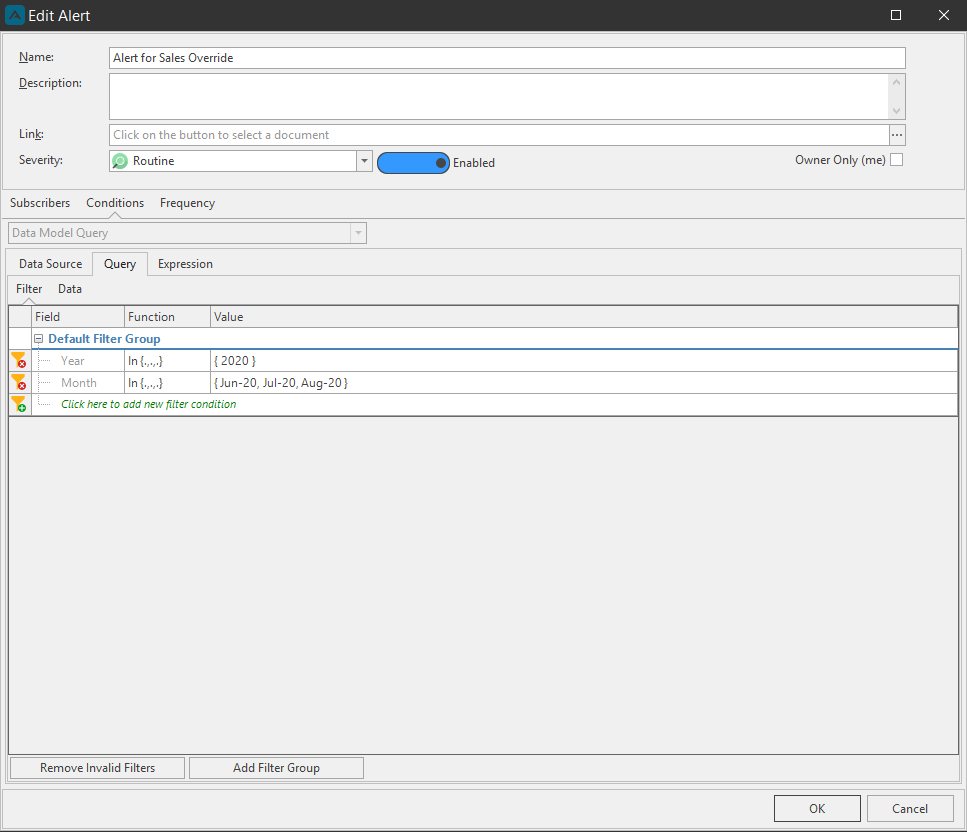The image size is (967, 832).
Task: Open the Severity dropdown arrow
Action: [x=364, y=161]
